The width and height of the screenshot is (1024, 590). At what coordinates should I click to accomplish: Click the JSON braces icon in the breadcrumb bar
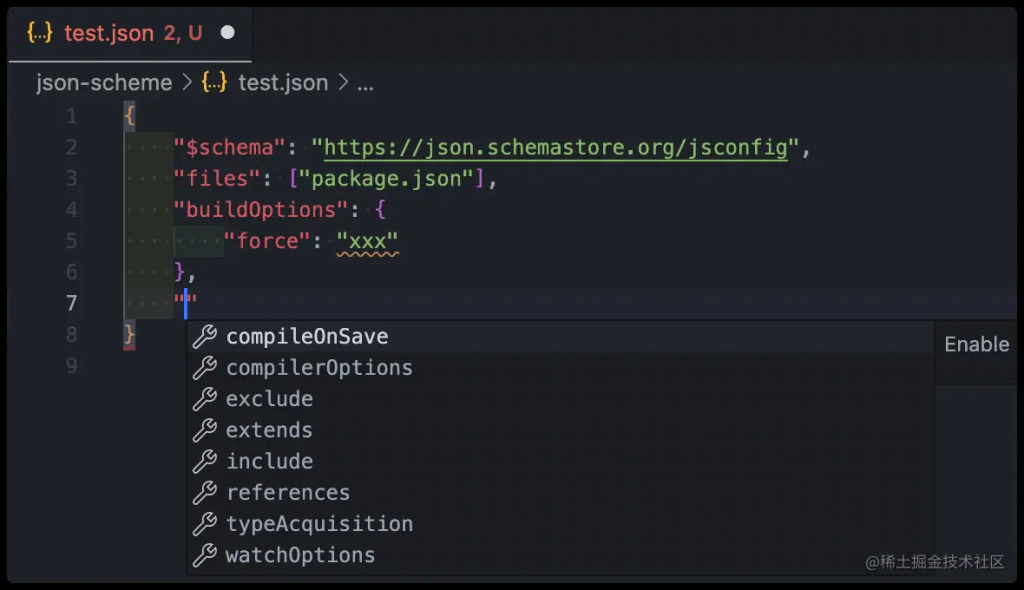(x=214, y=83)
